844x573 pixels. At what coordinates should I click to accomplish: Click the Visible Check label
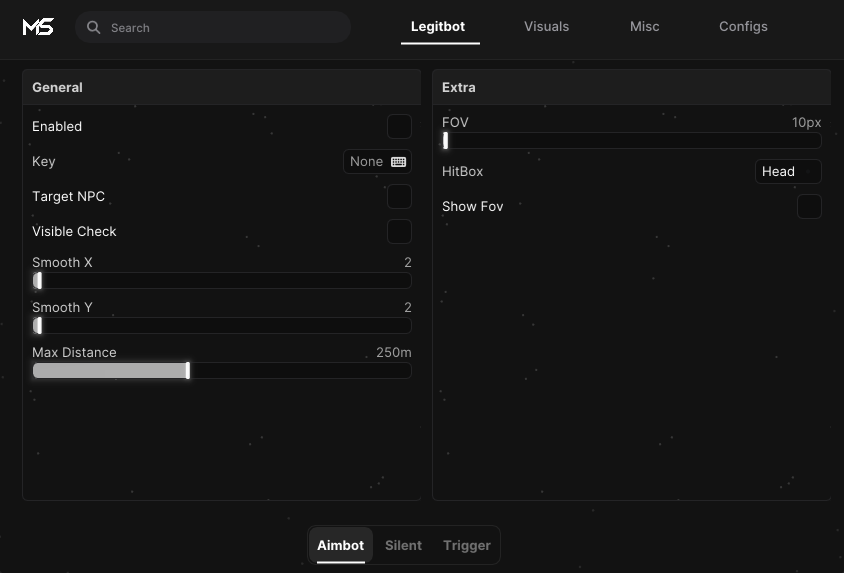(74, 231)
